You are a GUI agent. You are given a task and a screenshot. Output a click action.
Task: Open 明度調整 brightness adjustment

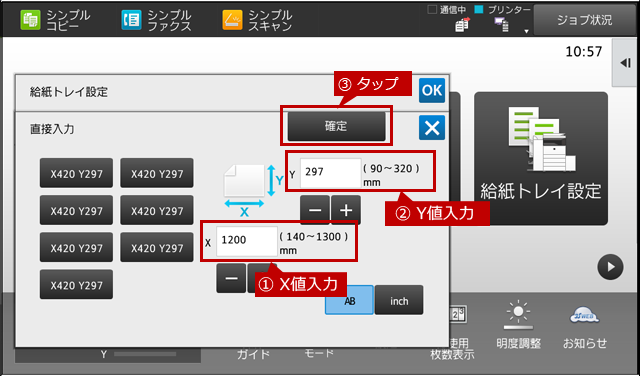pyautogui.click(x=518, y=325)
